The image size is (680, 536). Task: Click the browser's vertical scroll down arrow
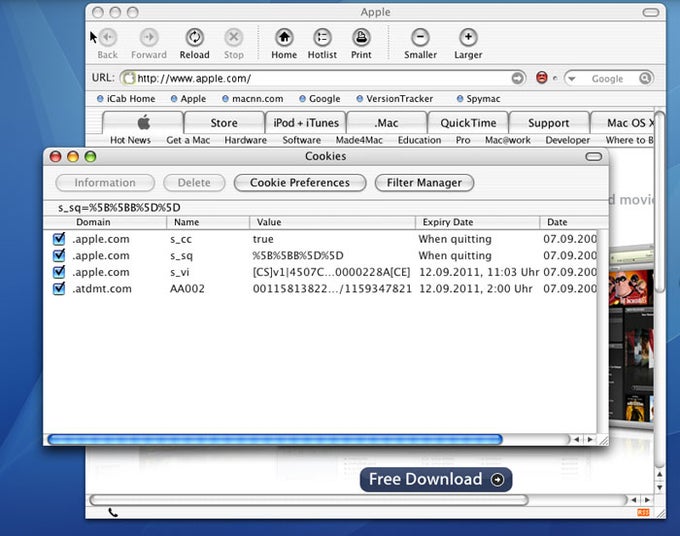(659, 488)
